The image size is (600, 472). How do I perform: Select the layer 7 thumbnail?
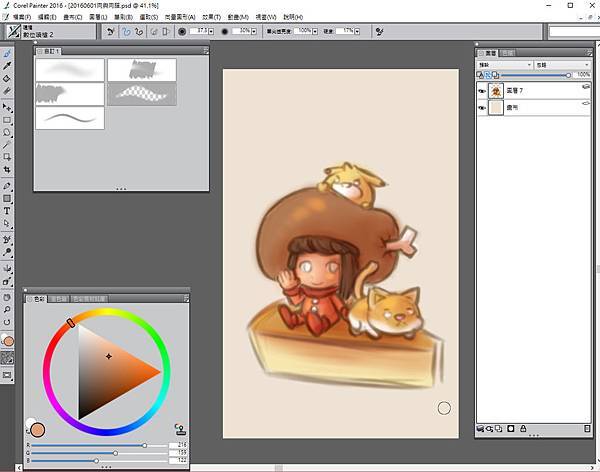click(x=496, y=91)
